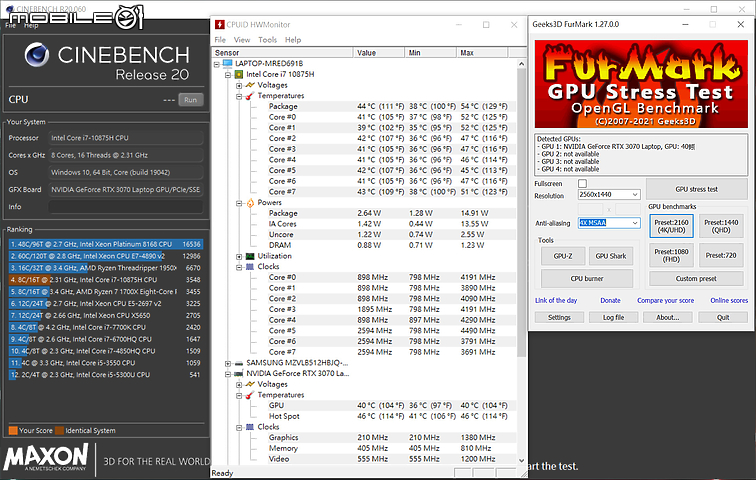Click the Utilization chart icon
The width and height of the screenshot is (756, 480).
pyautogui.click(x=250, y=256)
